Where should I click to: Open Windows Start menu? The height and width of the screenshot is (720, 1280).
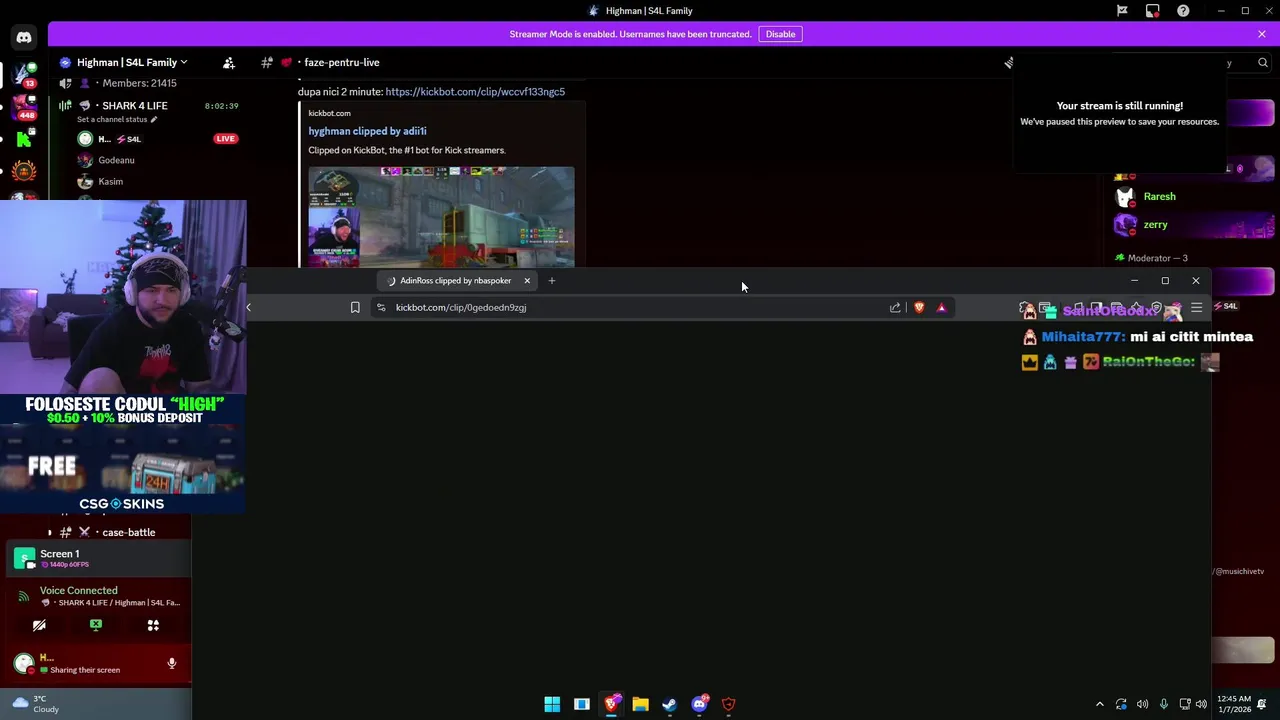click(x=552, y=704)
